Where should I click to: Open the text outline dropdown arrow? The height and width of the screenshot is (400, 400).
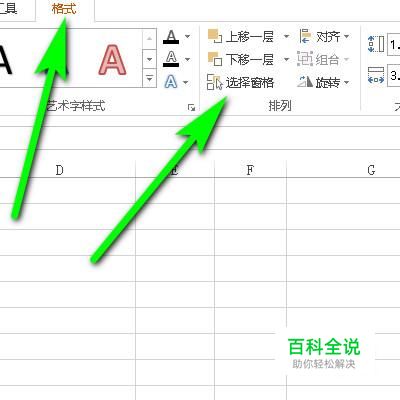[x=187, y=60]
